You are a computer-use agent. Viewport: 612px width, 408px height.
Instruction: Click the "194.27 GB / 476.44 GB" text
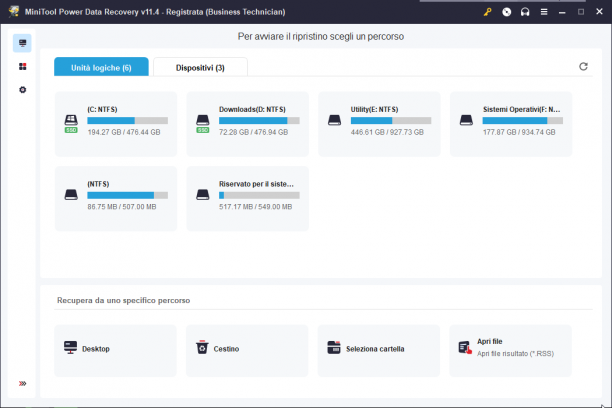click(124, 132)
